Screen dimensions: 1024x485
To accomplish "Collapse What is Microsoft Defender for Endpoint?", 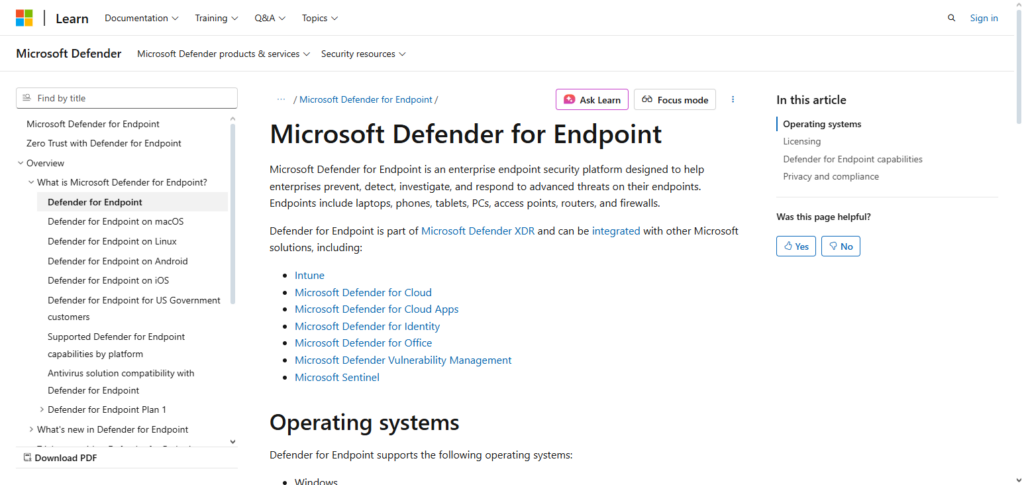I will point(31,183).
